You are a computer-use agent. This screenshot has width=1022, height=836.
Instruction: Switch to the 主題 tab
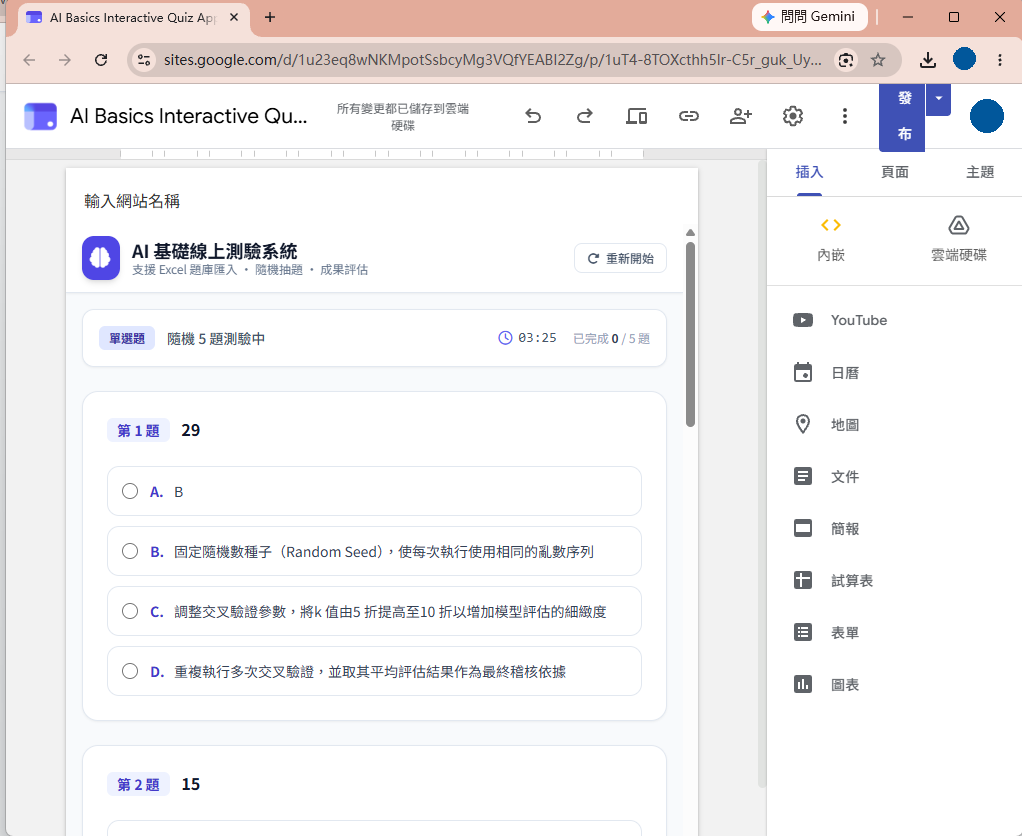tap(980, 172)
